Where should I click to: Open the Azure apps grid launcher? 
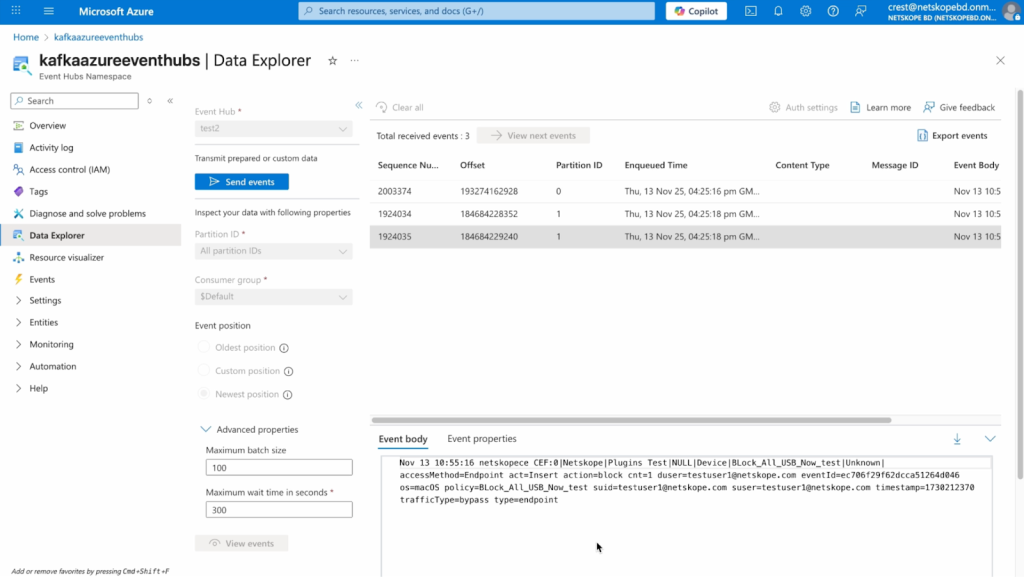16,11
